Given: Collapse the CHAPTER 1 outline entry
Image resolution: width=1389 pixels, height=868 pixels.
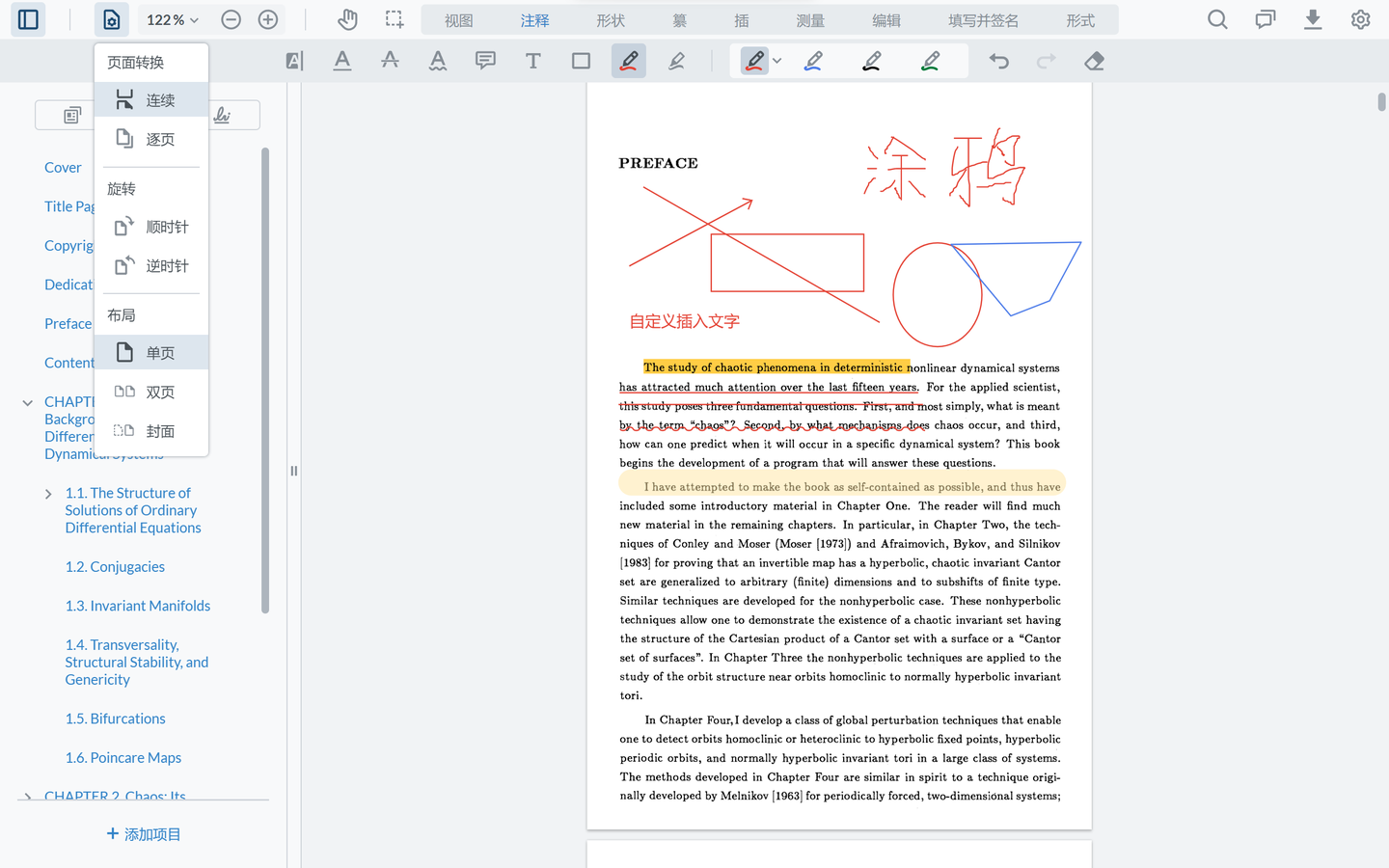Looking at the screenshot, I should tap(27, 401).
